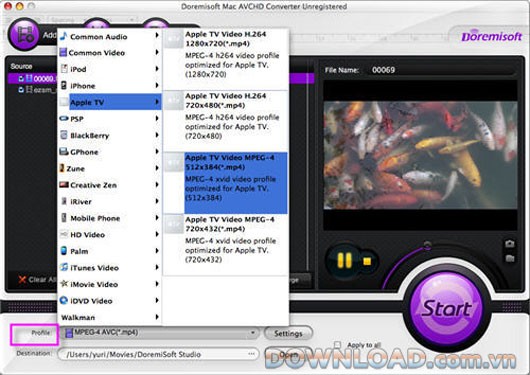Click the Destination path browse dots
Viewport: 530px width, 375px height.
(251, 354)
